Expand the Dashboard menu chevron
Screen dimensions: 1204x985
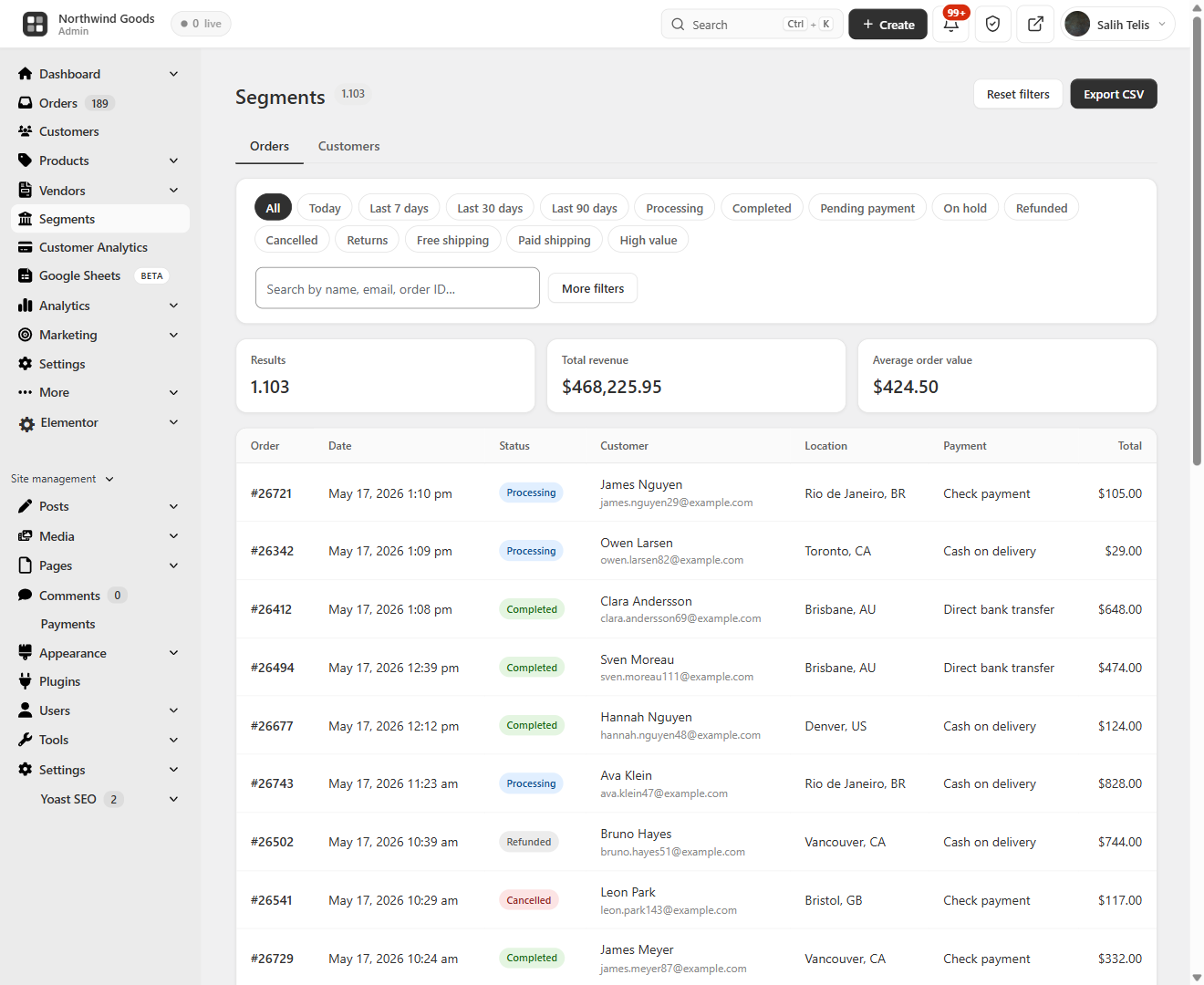click(173, 74)
